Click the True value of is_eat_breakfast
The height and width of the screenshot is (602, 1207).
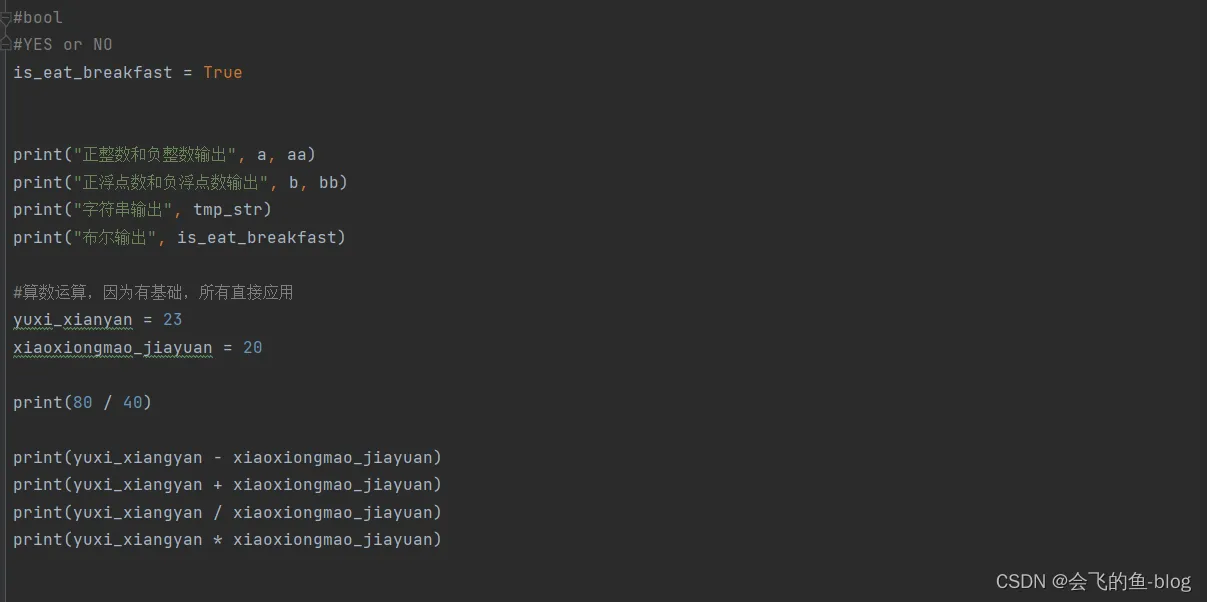[x=222, y=72]
